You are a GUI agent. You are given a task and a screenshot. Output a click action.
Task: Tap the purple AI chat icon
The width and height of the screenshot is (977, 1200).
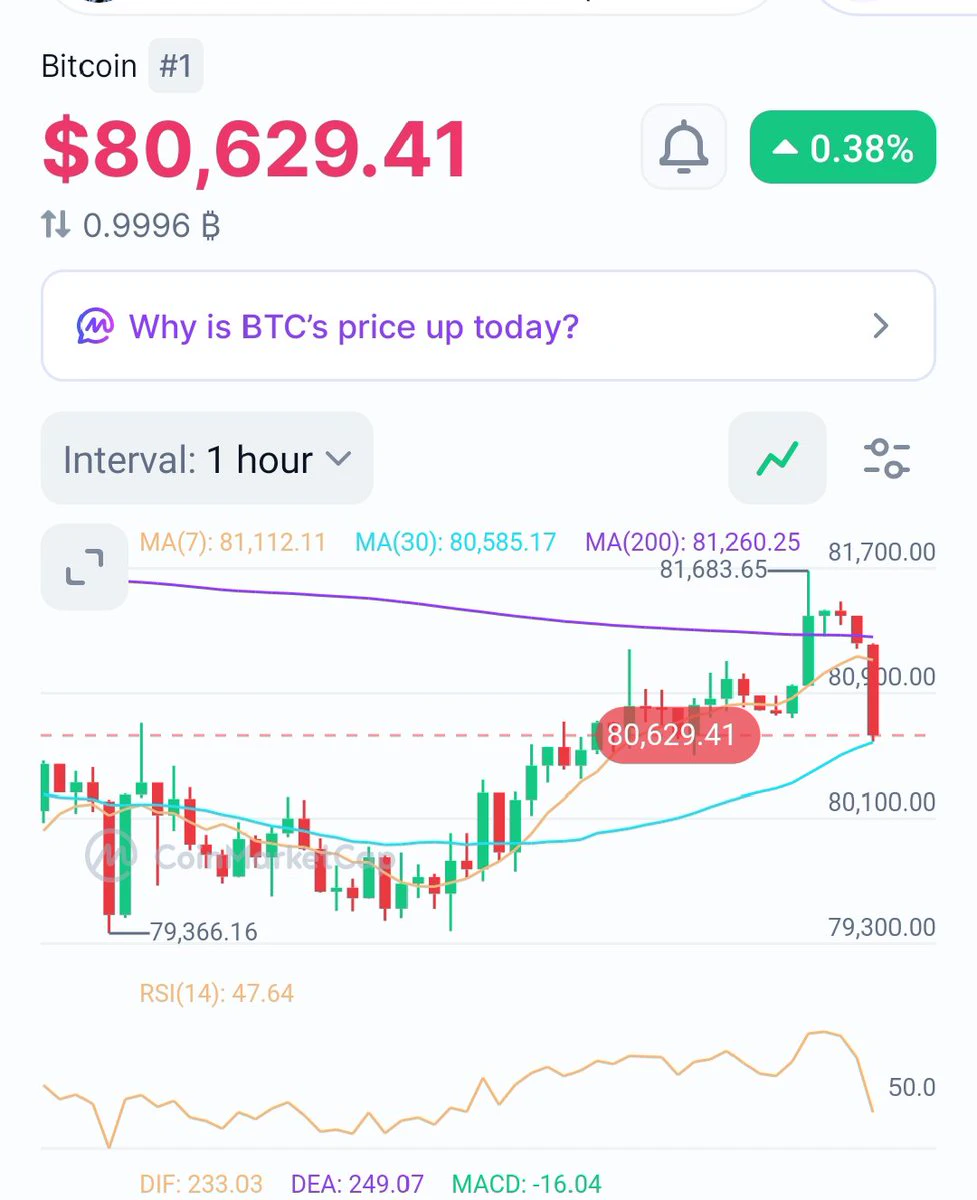pyautogui.click(x=95, y=326)
